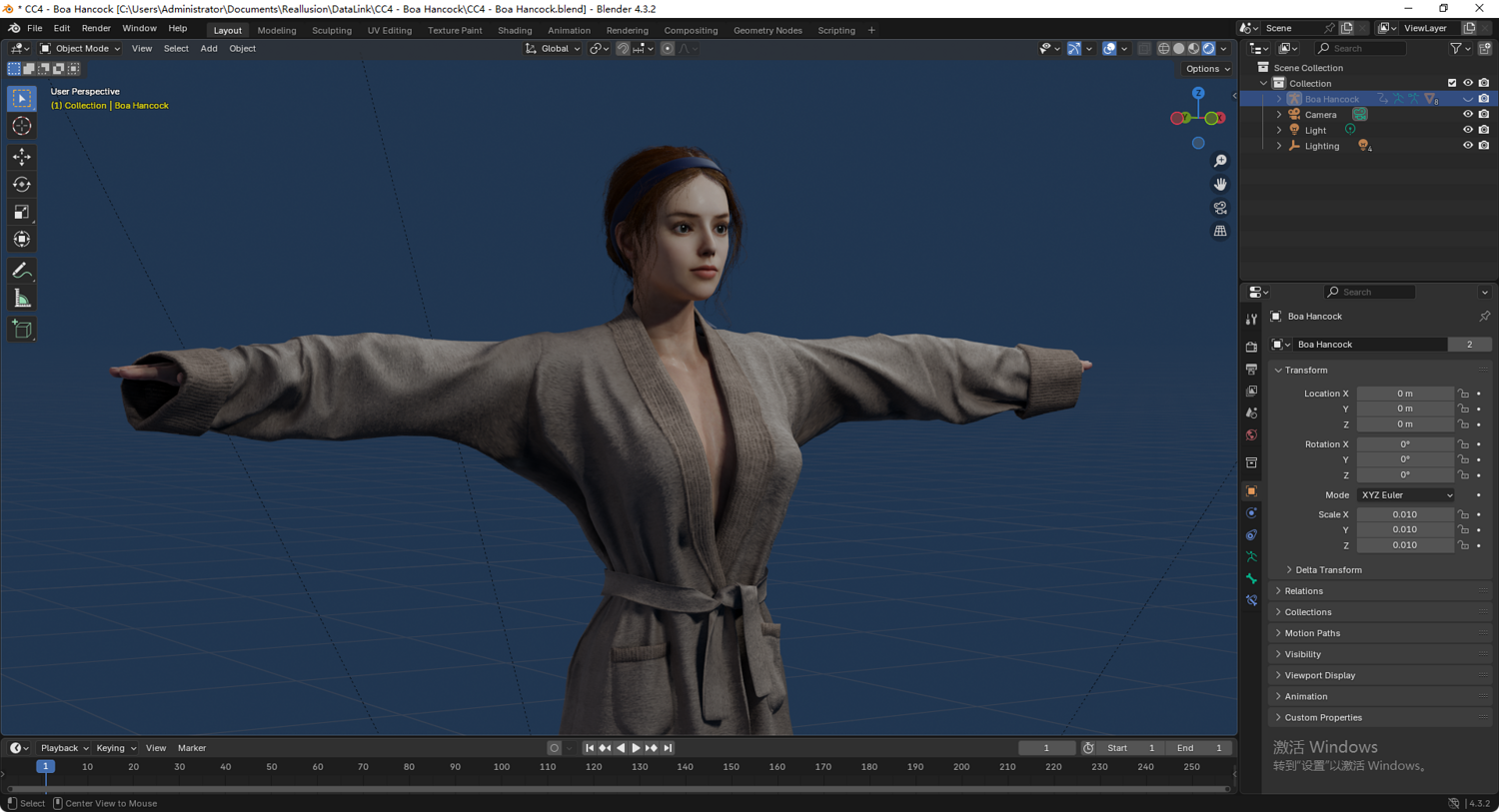
Task: Switch to the Shading workspace tab
Action: [x=515, y=30]
